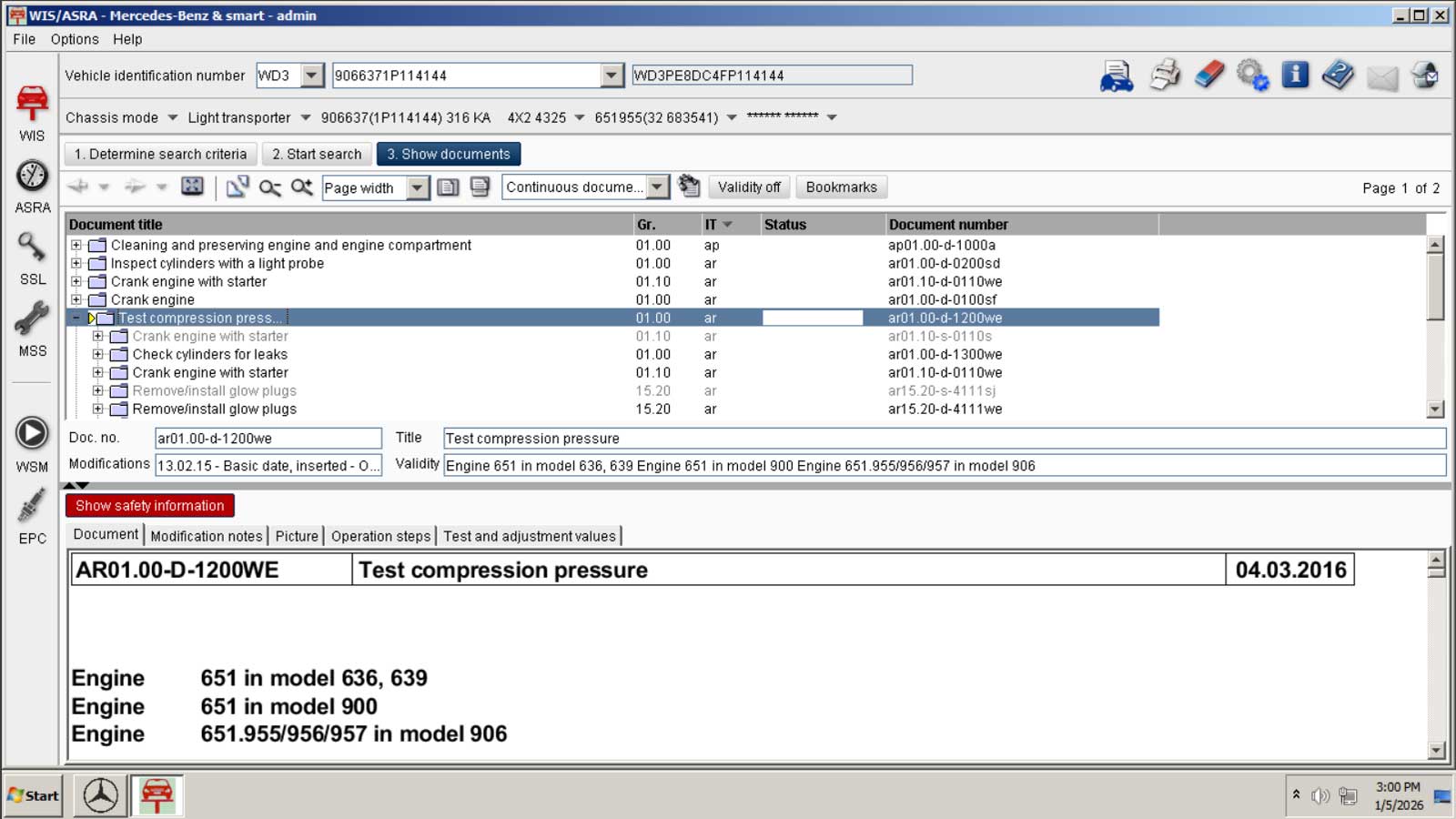The width and height of the screenshot is (1456, 819).
Task: Open the Options menu
Action: 75,39
